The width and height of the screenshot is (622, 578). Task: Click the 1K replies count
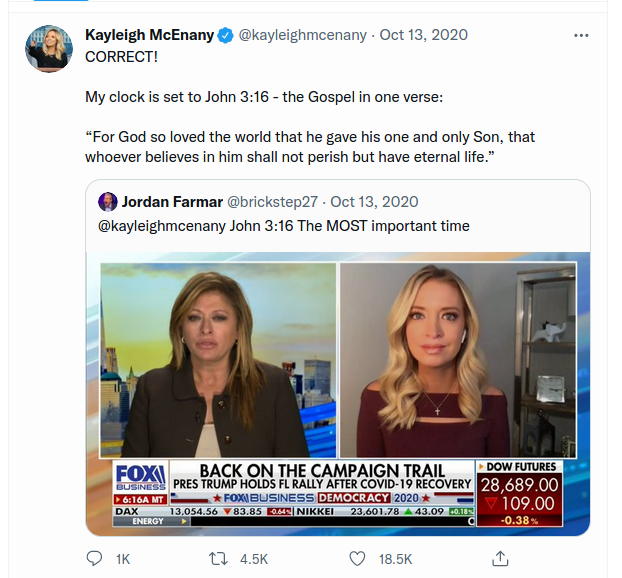[x=122, y=559]
